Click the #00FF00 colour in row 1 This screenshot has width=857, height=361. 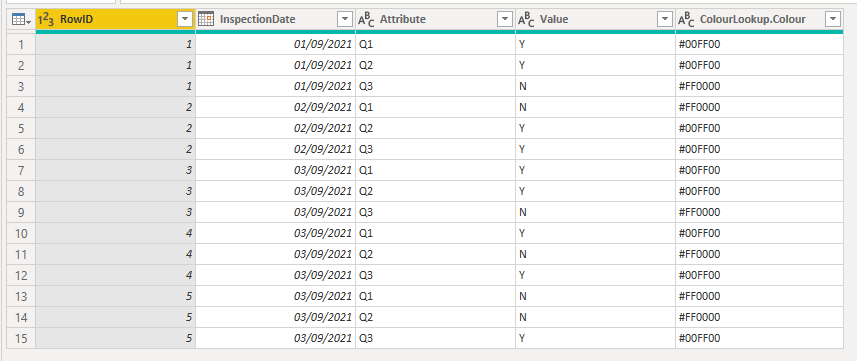pyautogui.click(x=759, y=44)
